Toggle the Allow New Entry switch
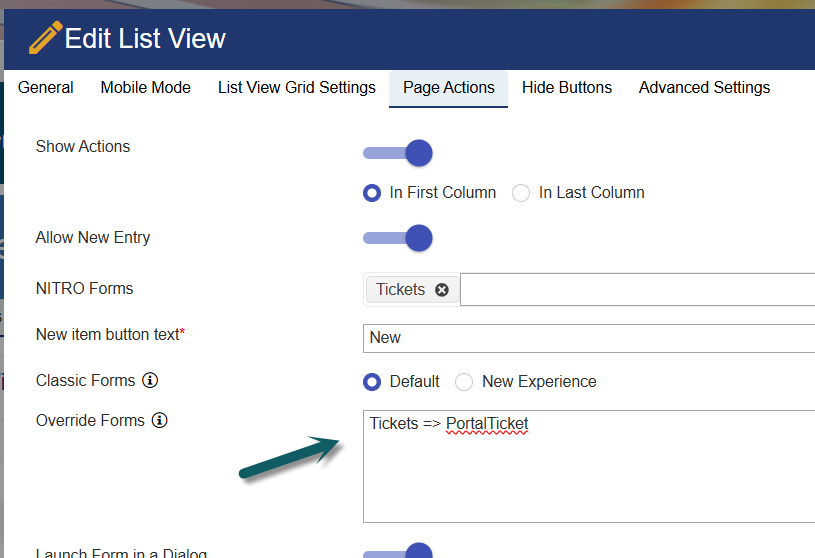The width and height of the screenshot is (815, 558). (x=398, y=238)
